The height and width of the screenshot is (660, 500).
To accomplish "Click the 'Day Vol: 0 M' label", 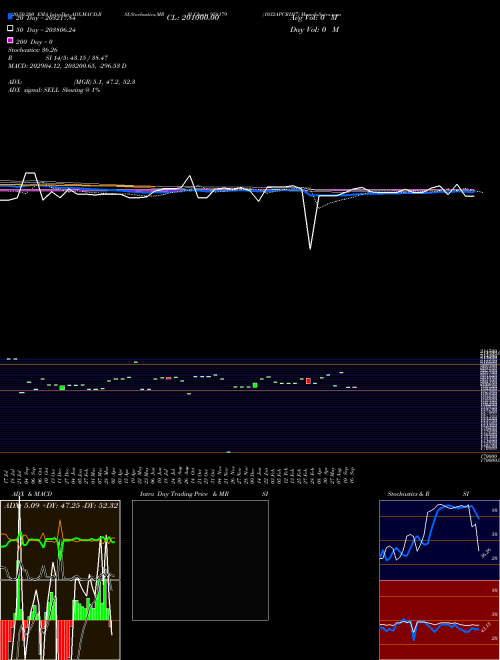I will 314,29.
